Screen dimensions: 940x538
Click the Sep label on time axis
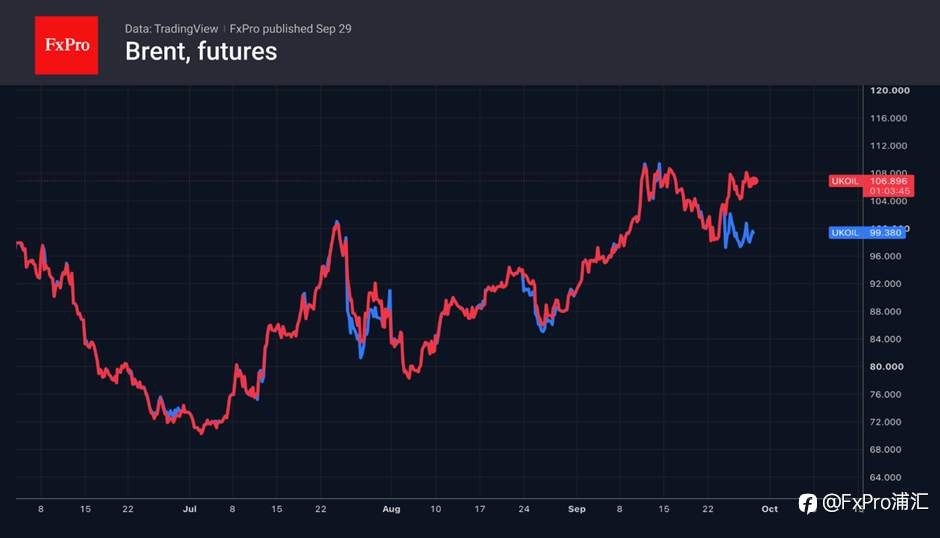[577, 509]
